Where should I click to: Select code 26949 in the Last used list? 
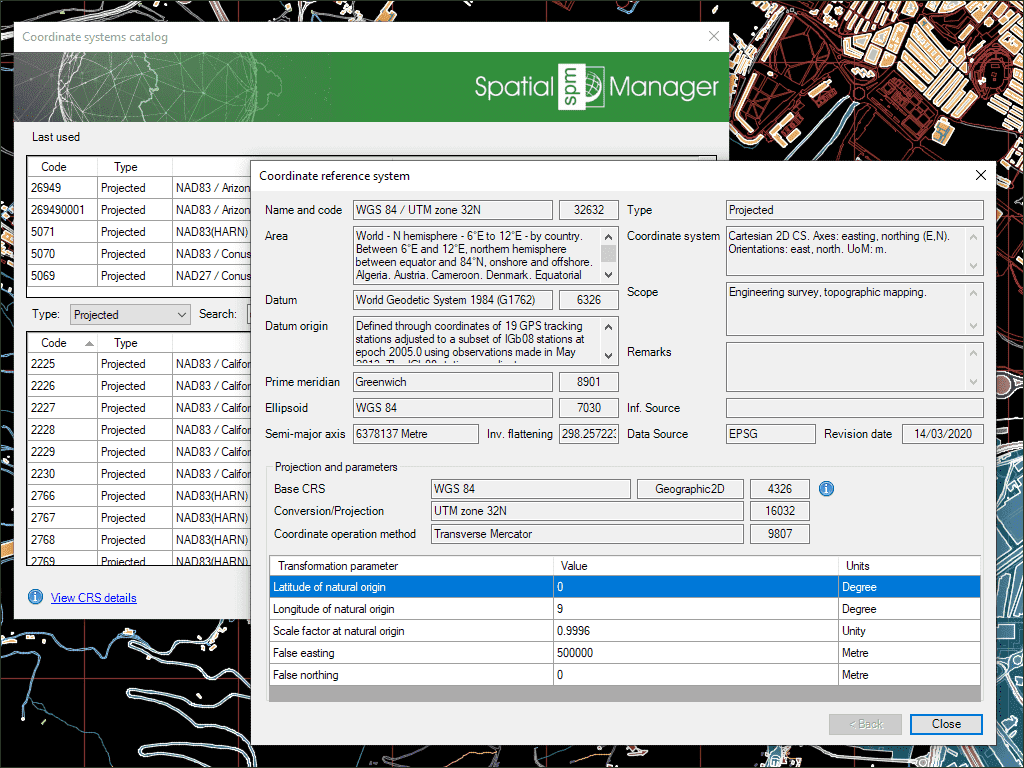coord(62,188)
